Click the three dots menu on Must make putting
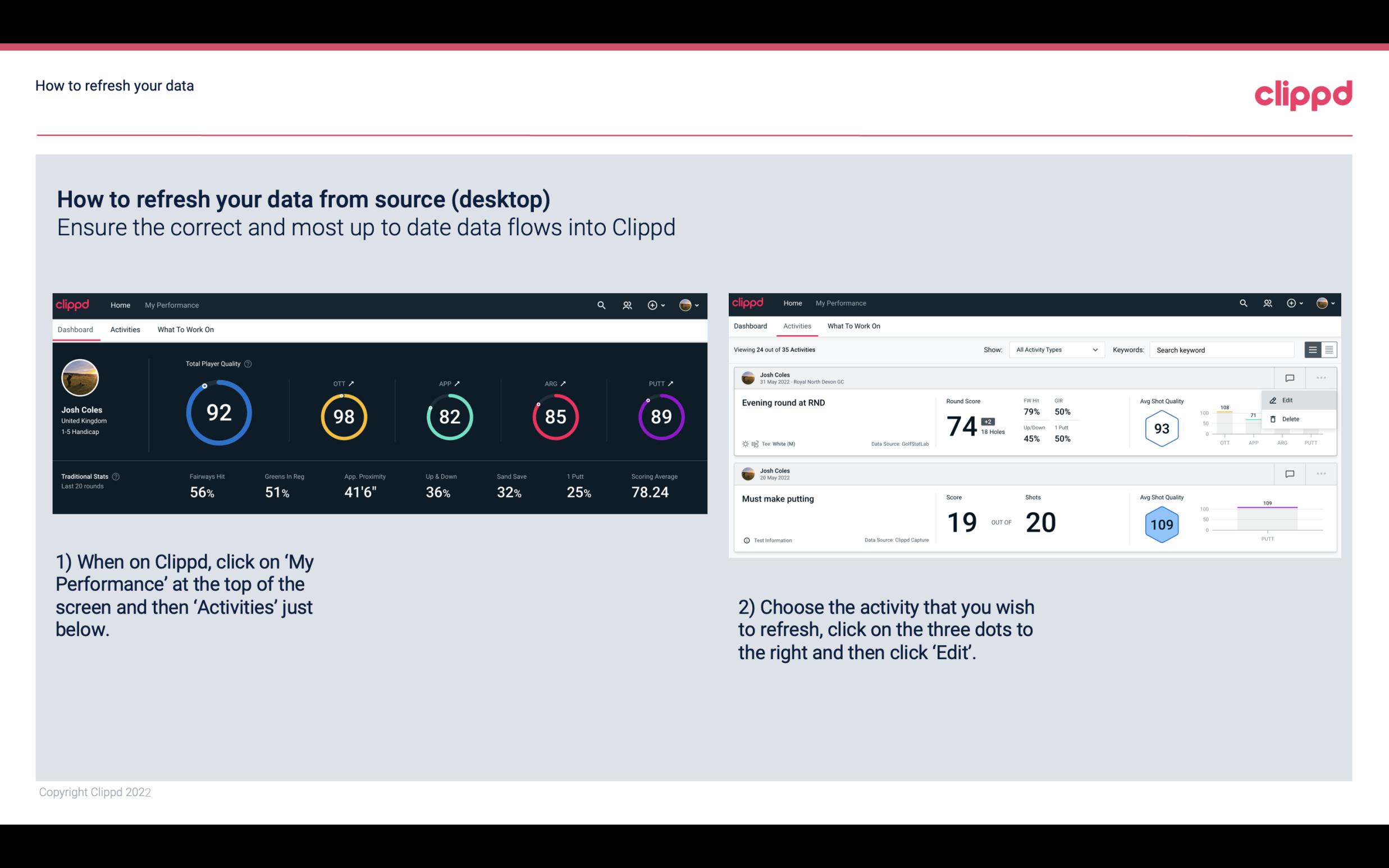 tap(1321, 473)
